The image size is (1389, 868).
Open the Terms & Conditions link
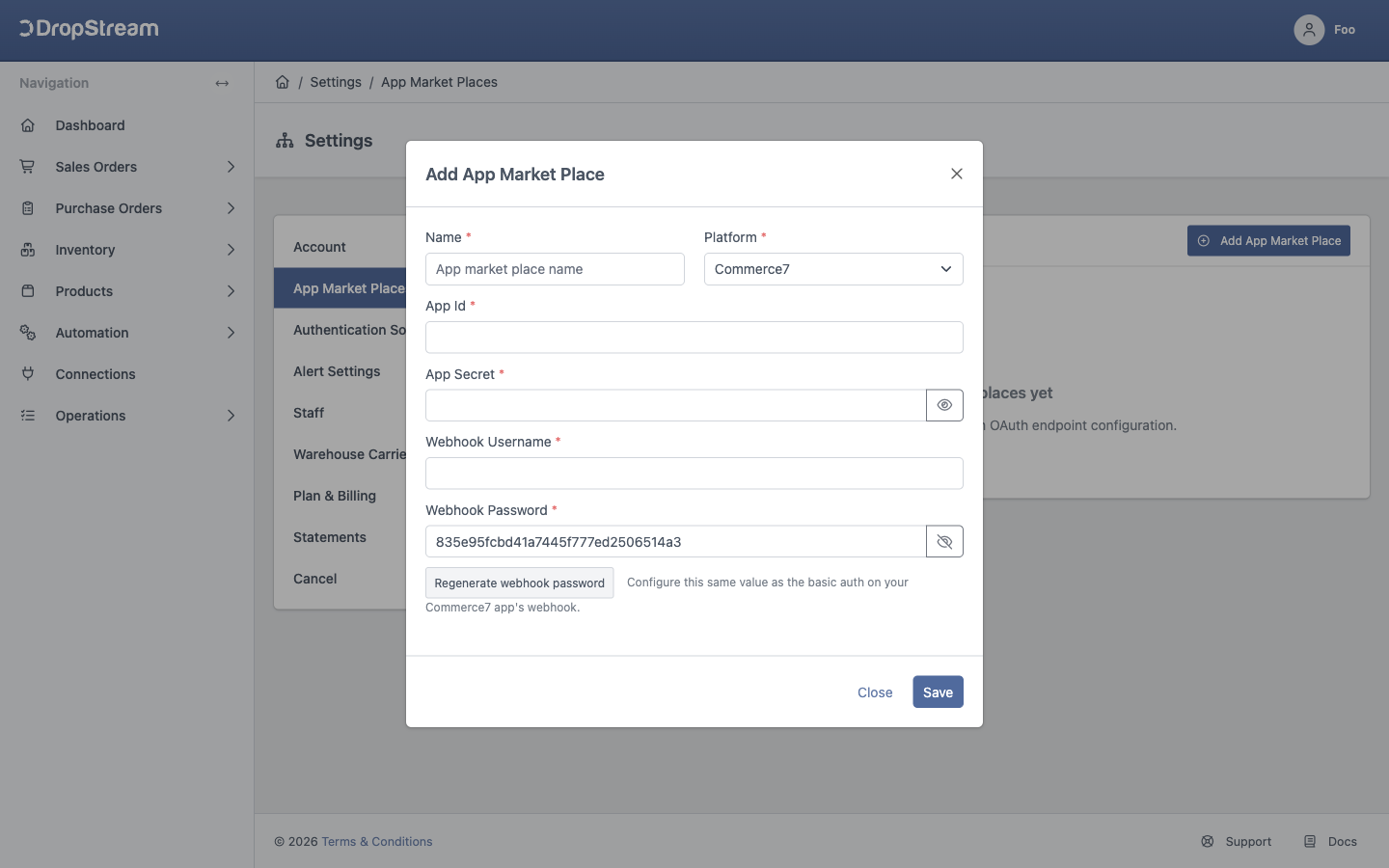pyautogui.click(x=377, y=842)
